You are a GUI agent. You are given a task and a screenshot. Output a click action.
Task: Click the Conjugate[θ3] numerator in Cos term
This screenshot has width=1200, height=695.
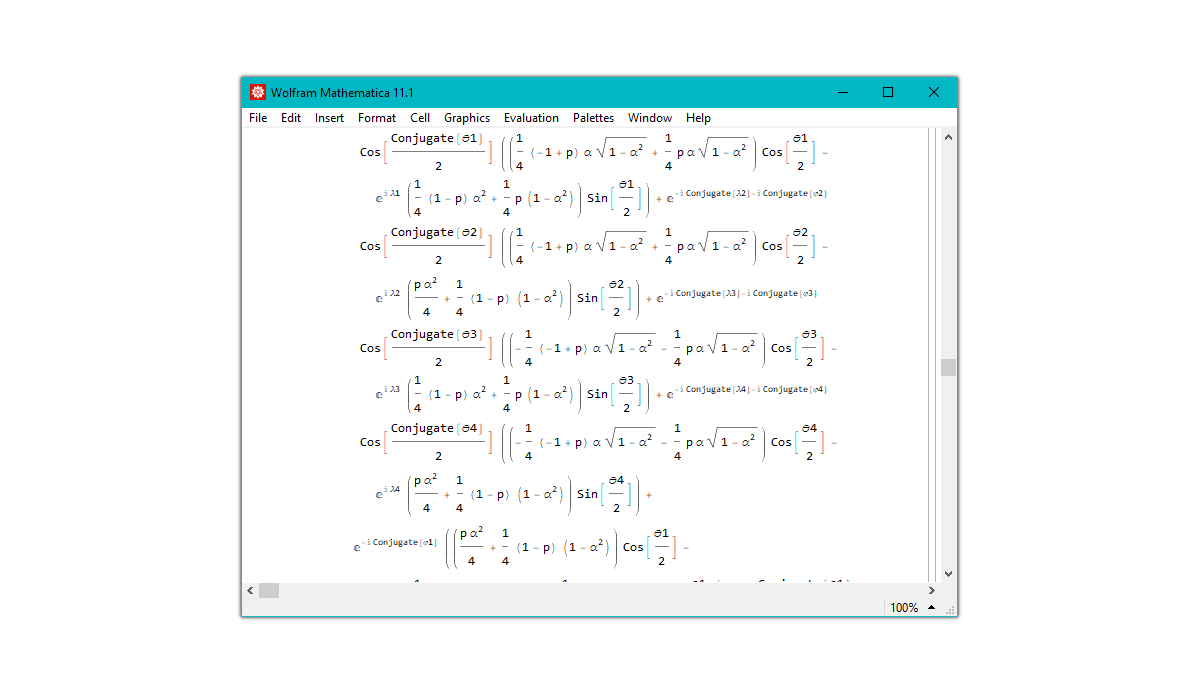[437, 334]
